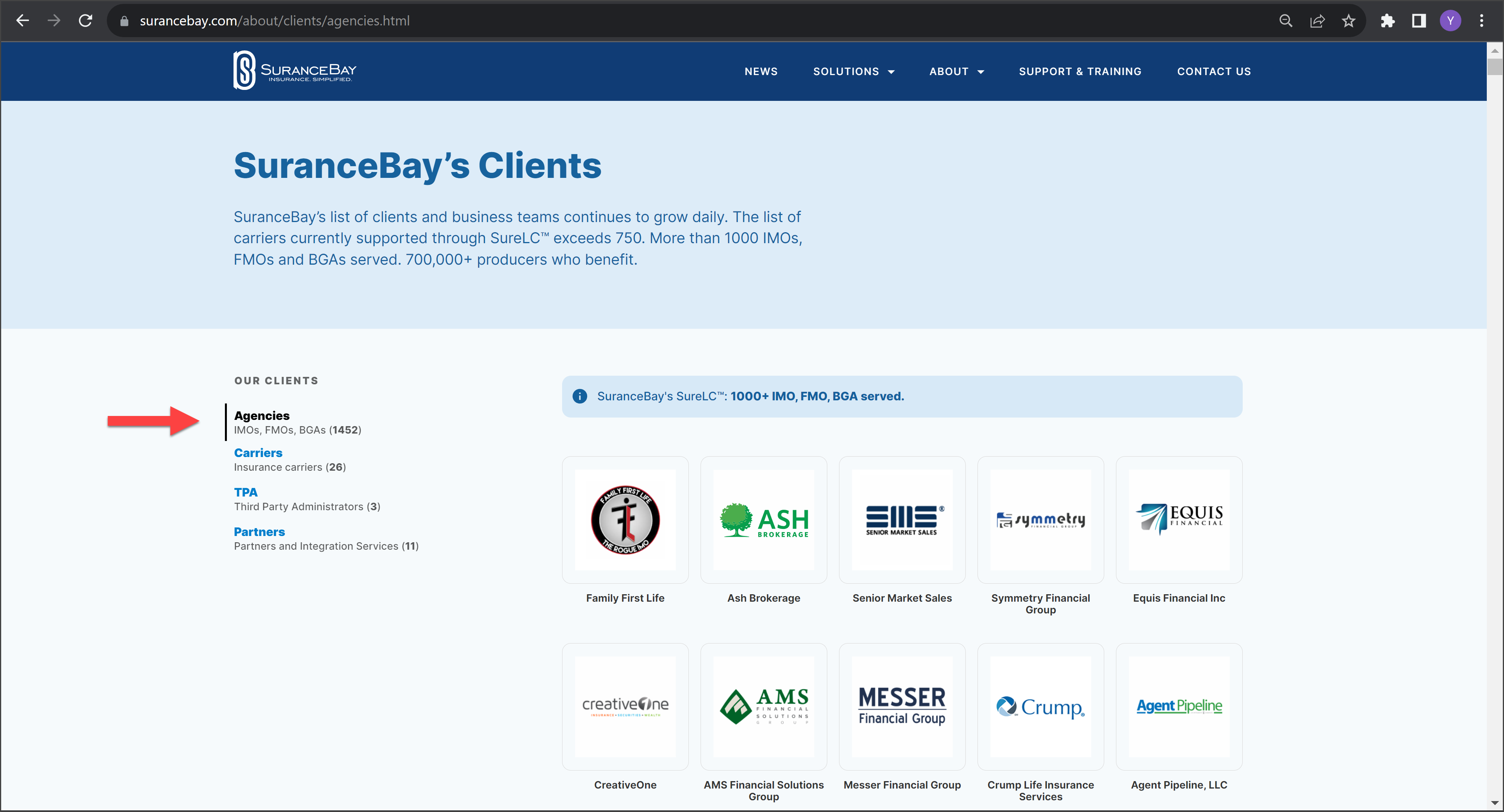1504x812 pixels.
Task: Reload the page with the refresh icon
Action: (x=86, y=21)
